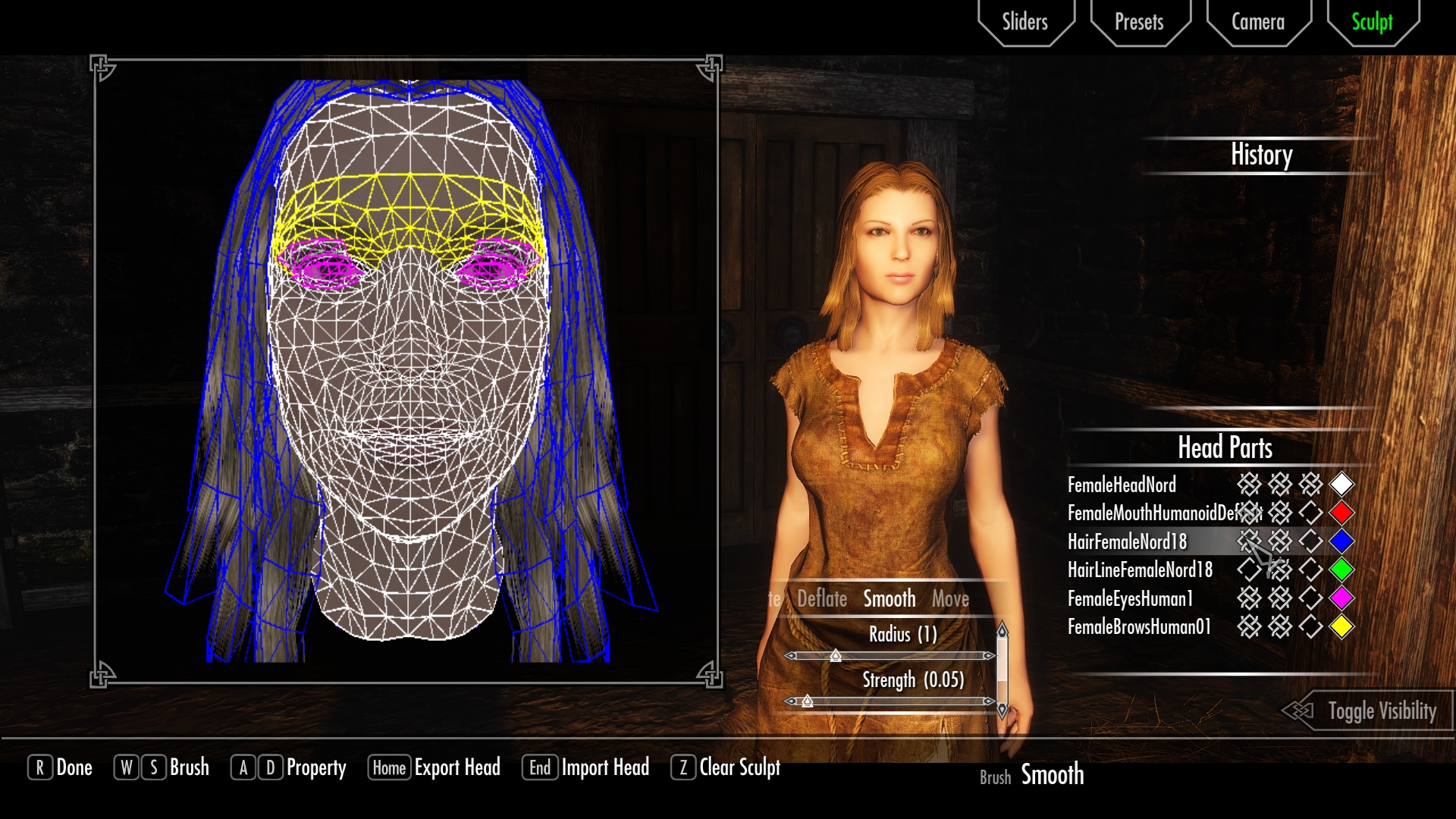Toggle third checkbox in FemaleHeadNord row

coord(1310,484)
